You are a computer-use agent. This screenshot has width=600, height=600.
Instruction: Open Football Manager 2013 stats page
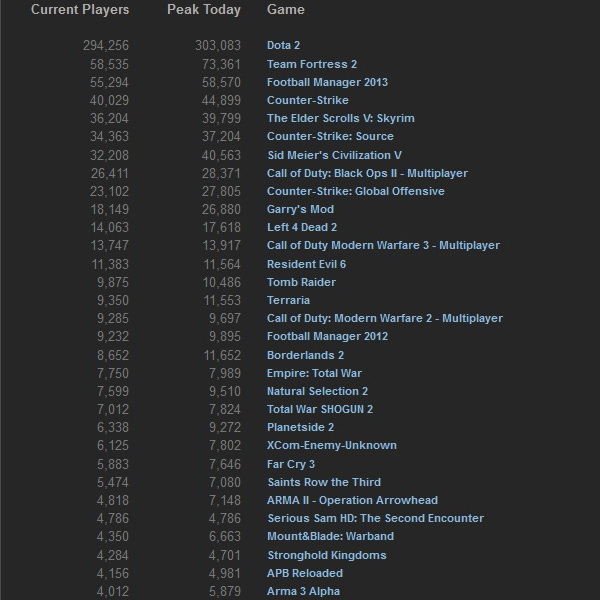(x=327, y=82)
